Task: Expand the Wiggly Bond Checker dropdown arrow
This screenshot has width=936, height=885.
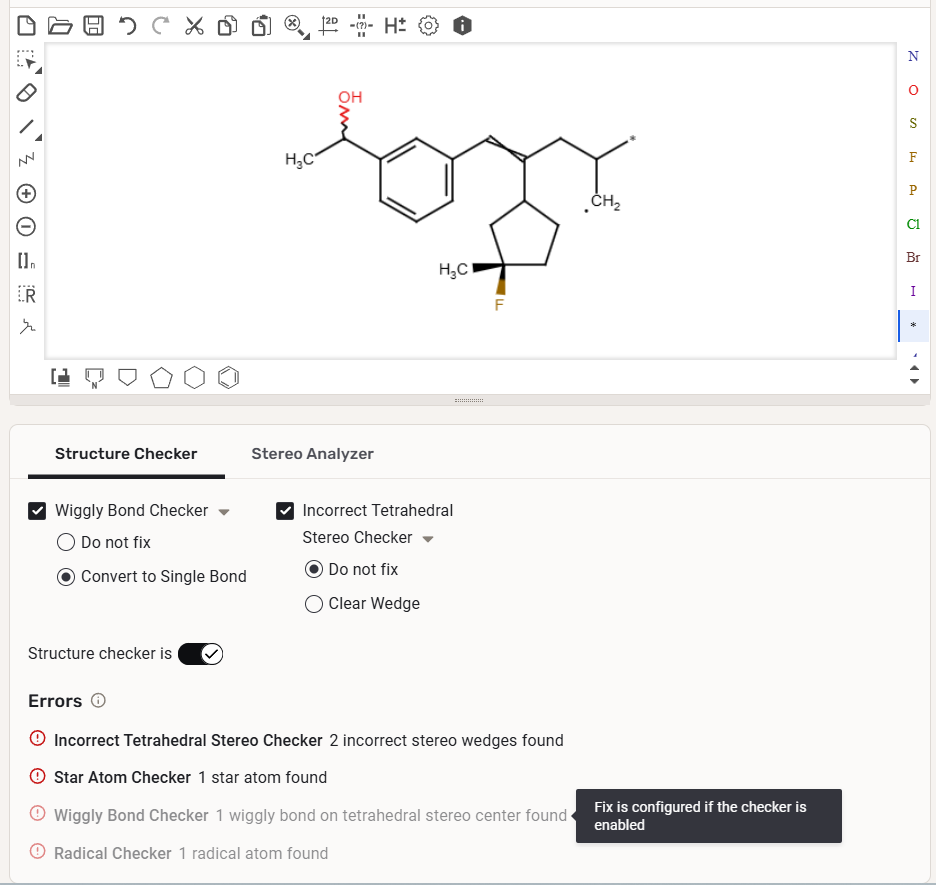Action: pyautogui.click(x=224, y=512)
